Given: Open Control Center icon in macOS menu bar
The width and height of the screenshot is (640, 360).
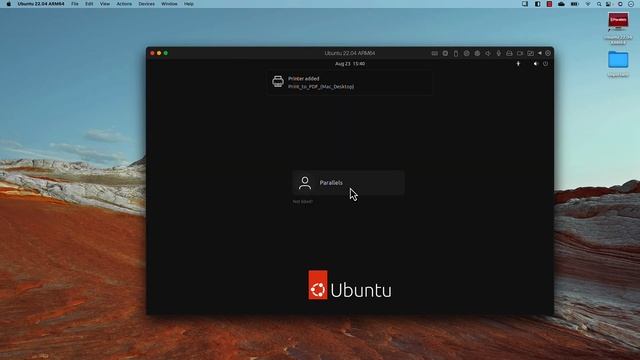Looking at the screenshot, I should (609, 4).
